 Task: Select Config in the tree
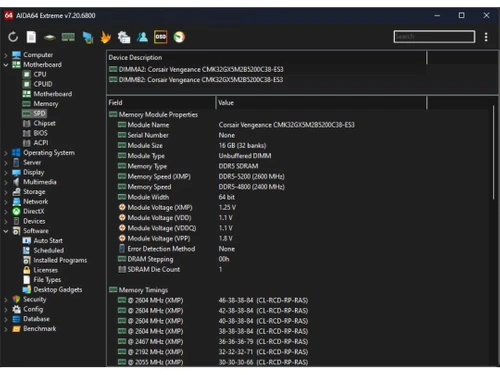point(33,309)
